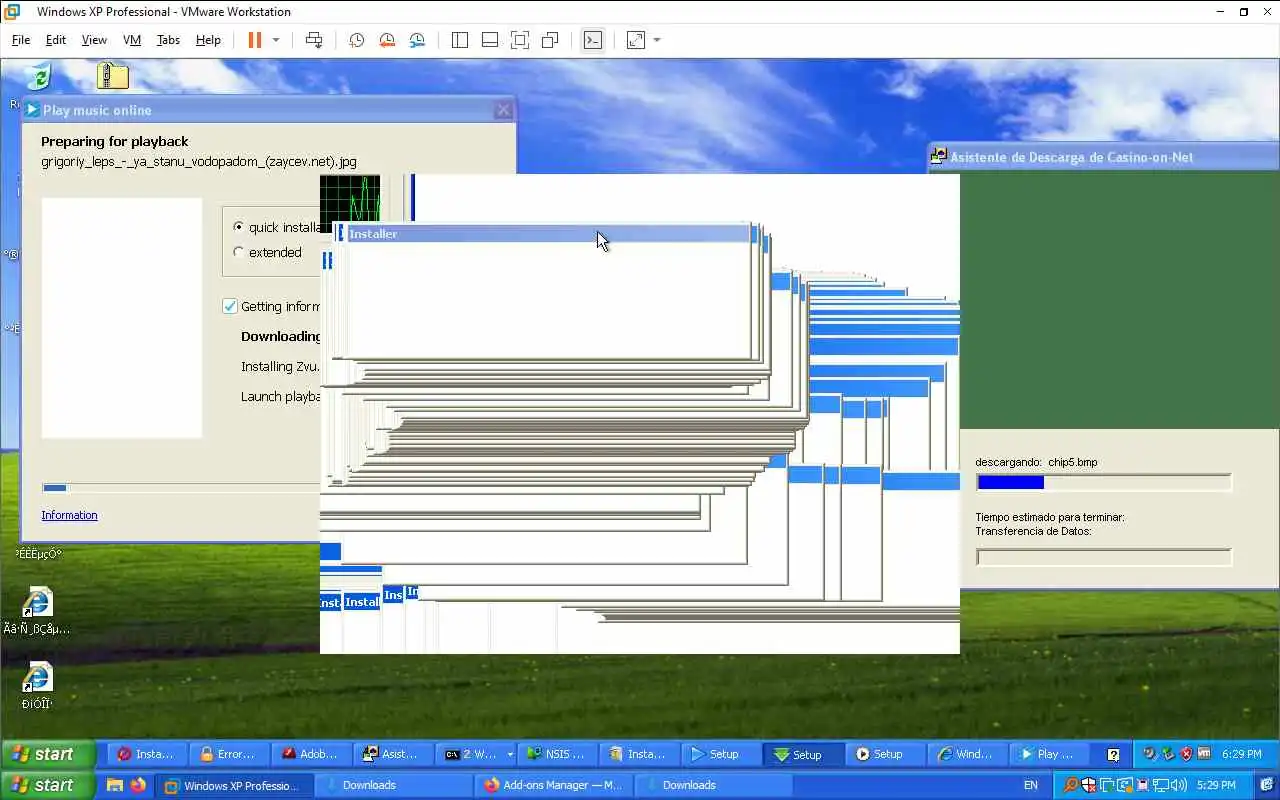Image resolution: width=1280 pixels, height=800 pixels.
Task: Click the send Ctrl+Alt+Del toolbar icon
Action: [314, 40]
